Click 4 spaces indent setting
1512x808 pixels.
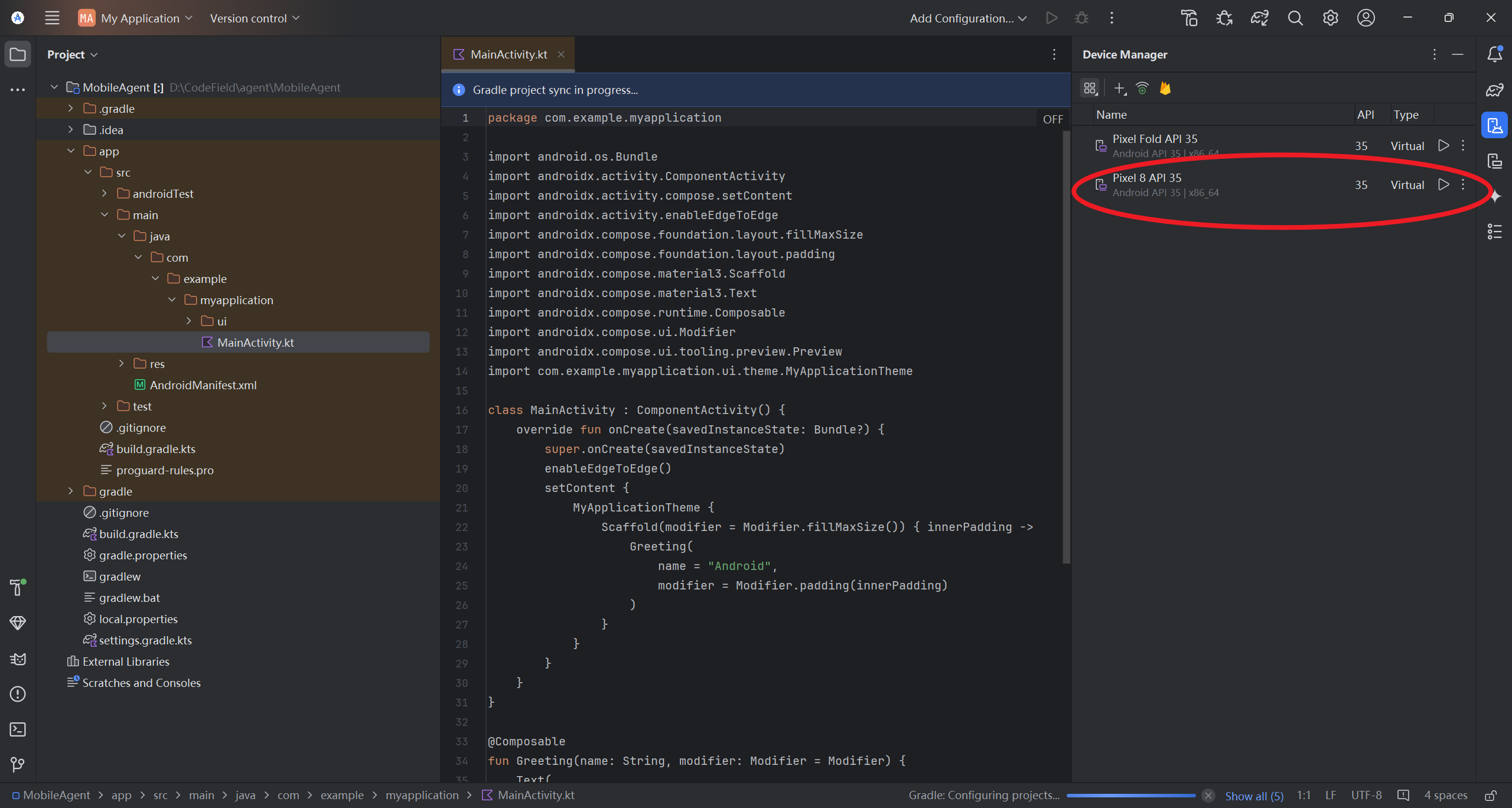pyautogui.click(x=1445, y=796)
